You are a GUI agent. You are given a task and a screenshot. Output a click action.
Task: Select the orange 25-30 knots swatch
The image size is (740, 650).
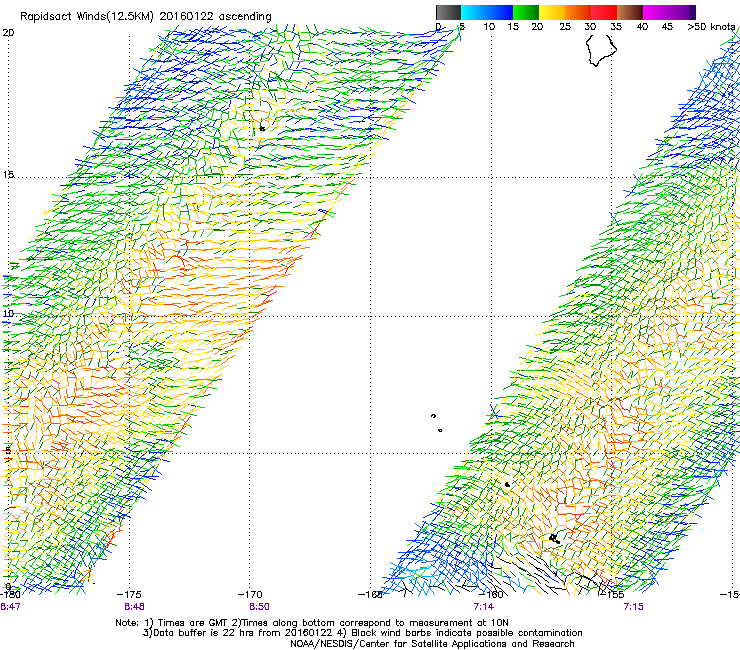tap(578, 12)
